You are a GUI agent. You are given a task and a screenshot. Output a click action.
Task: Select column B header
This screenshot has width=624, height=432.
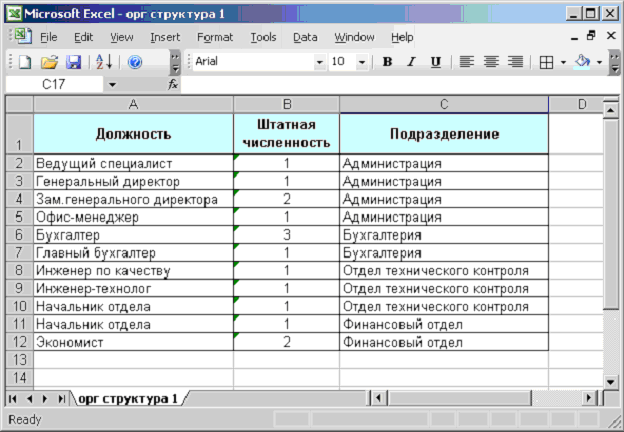pyautogui.click(x=287, y=105)
